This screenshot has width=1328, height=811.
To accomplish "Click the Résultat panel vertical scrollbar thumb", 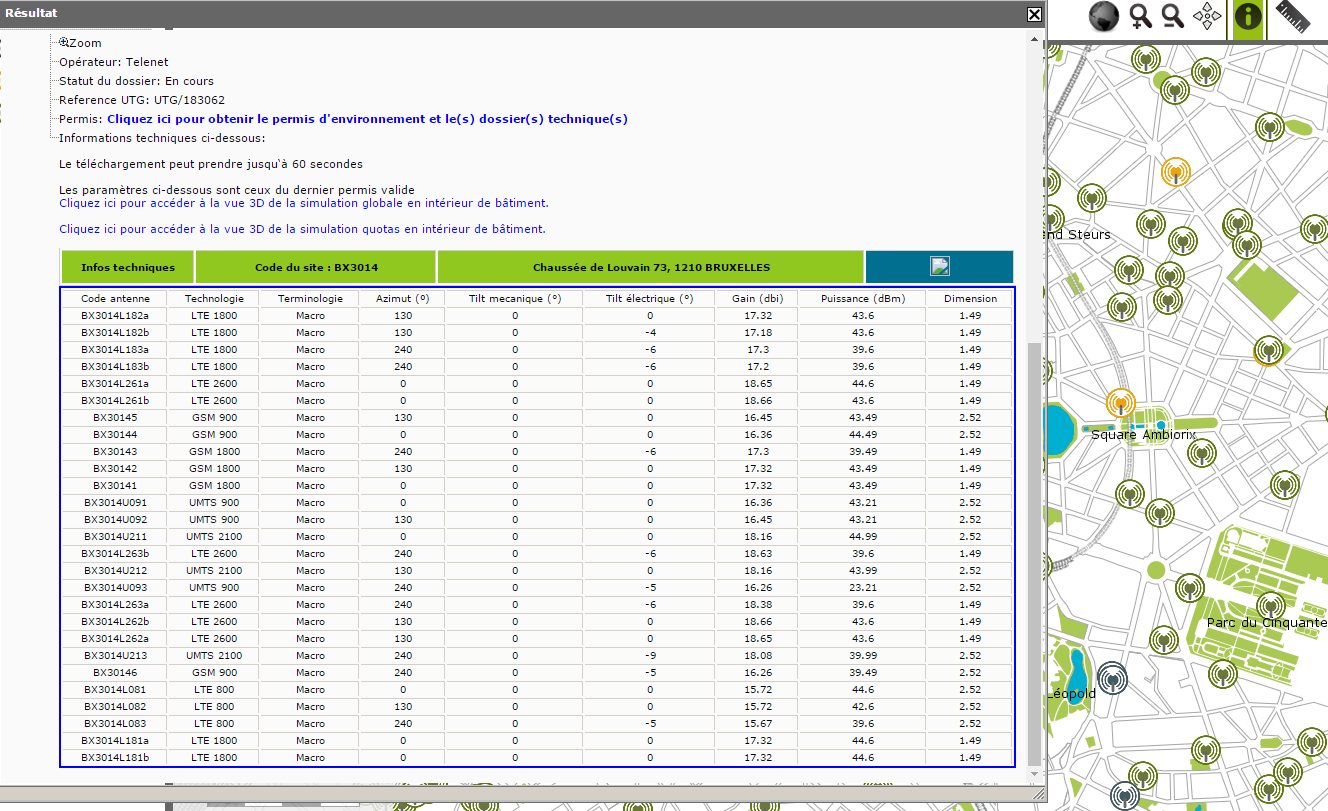I will pos(1034,550).
